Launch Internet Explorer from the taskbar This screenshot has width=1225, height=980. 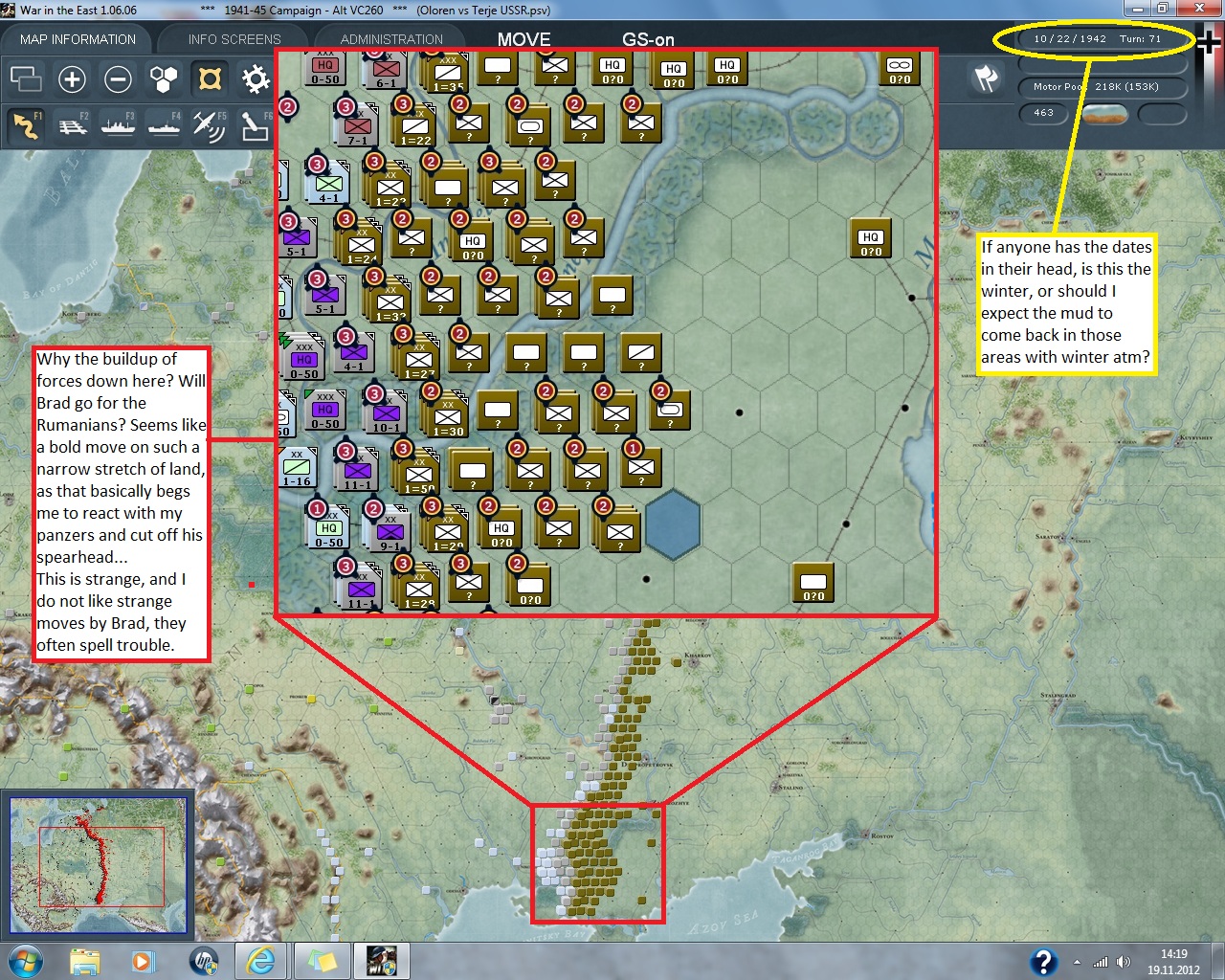tap(260, 961)
